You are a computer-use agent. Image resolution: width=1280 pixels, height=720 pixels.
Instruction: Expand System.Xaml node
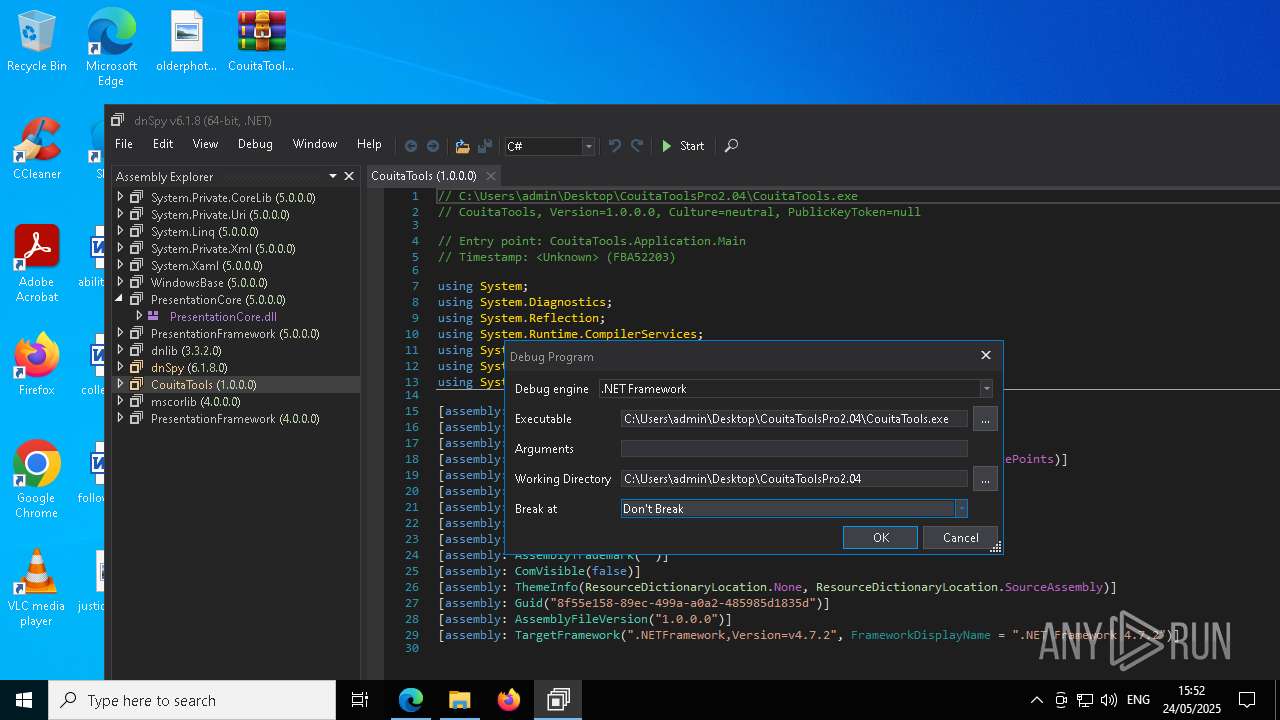pyautogui.click(x=120, y=266)
